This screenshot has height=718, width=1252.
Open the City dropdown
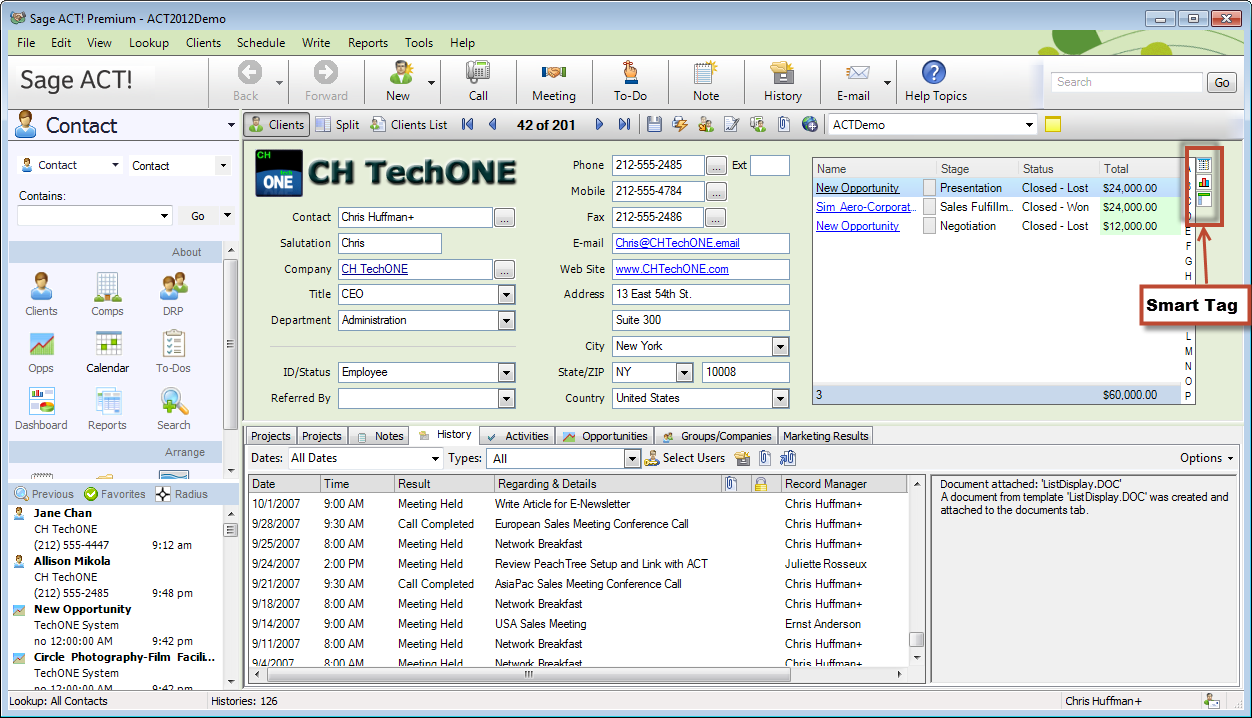coord(780,347)
